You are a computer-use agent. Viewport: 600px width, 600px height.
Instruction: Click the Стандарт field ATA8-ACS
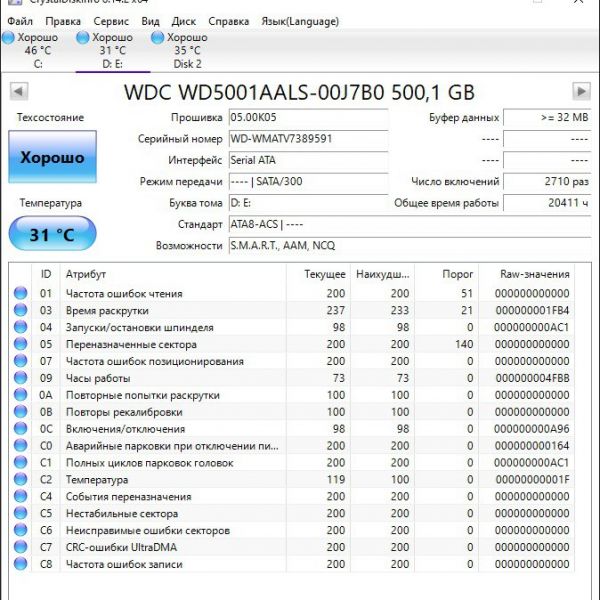[x=410, y=224]
